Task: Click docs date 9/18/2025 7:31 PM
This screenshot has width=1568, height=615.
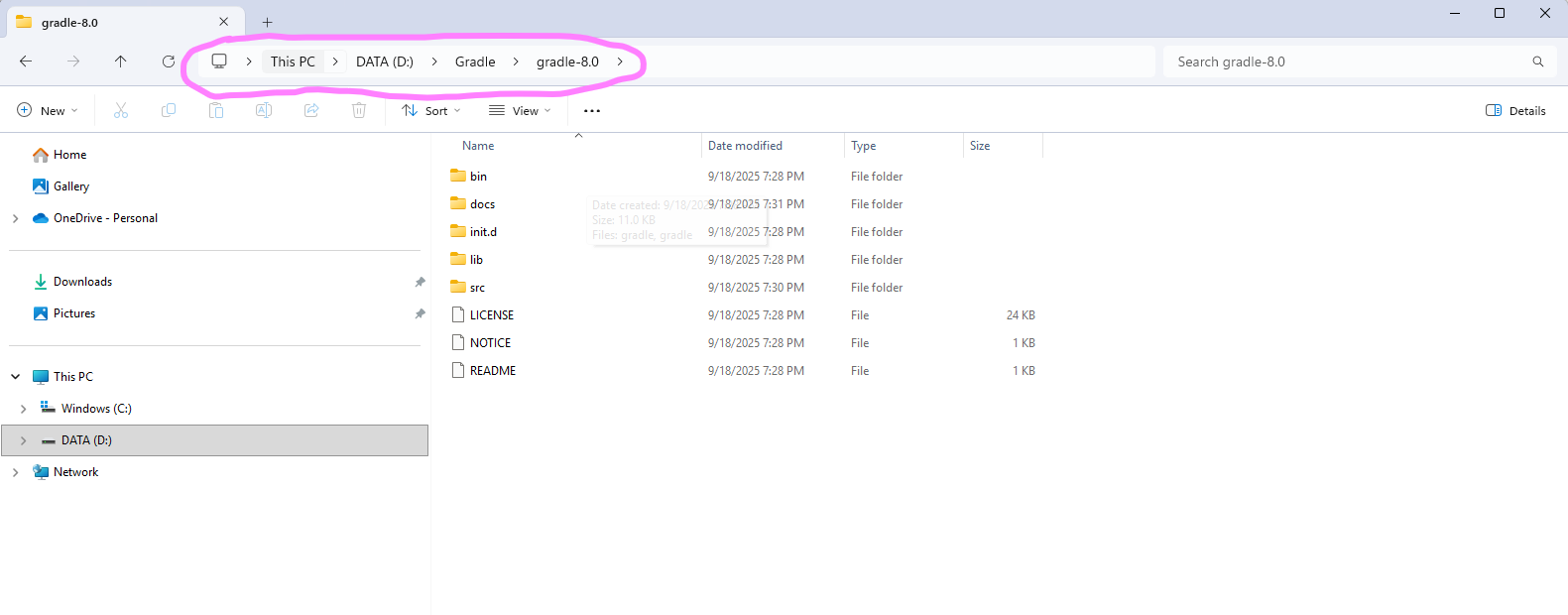Action: [756, 203]
